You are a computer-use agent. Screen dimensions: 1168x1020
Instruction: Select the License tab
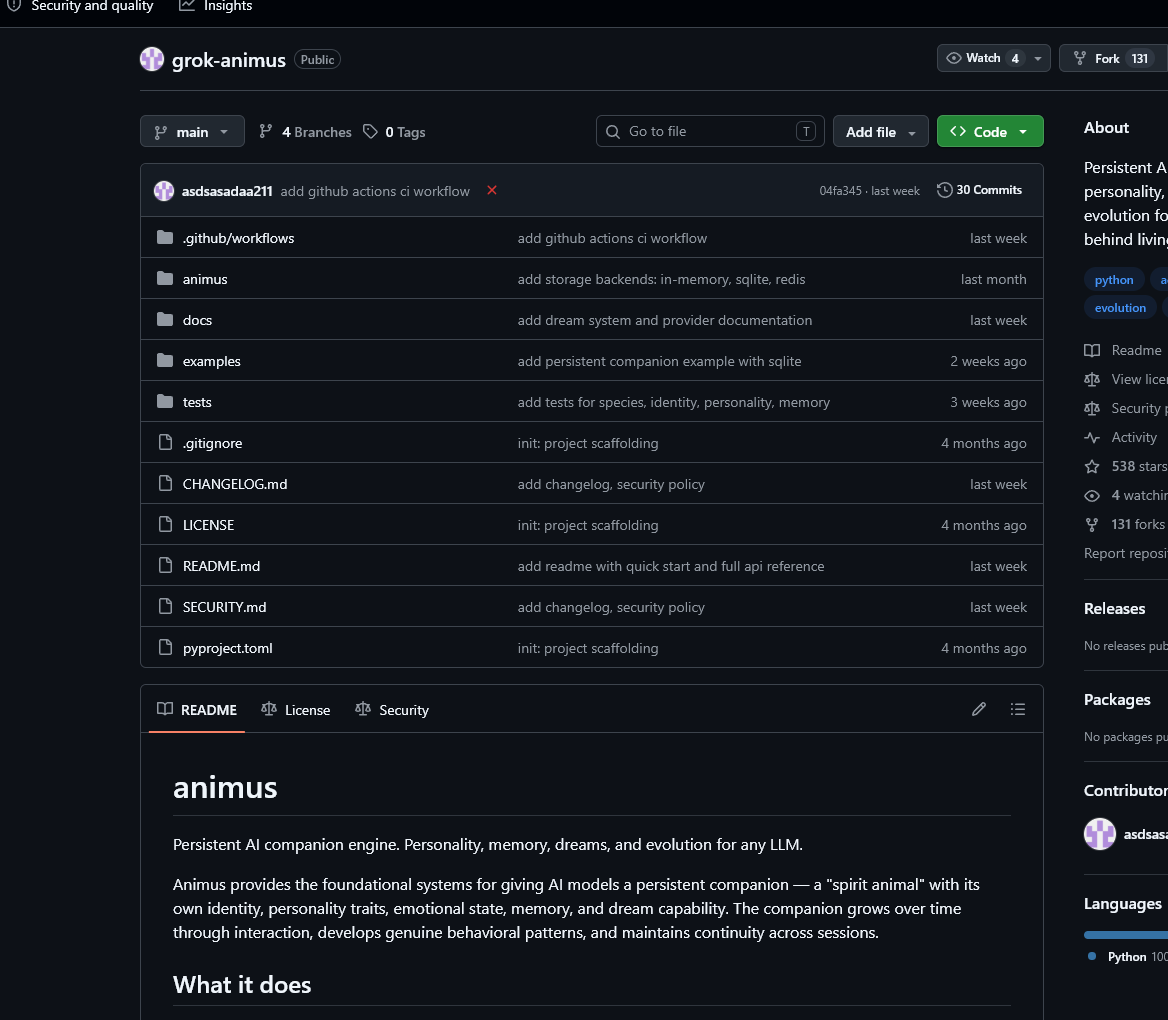coord(296,709)
